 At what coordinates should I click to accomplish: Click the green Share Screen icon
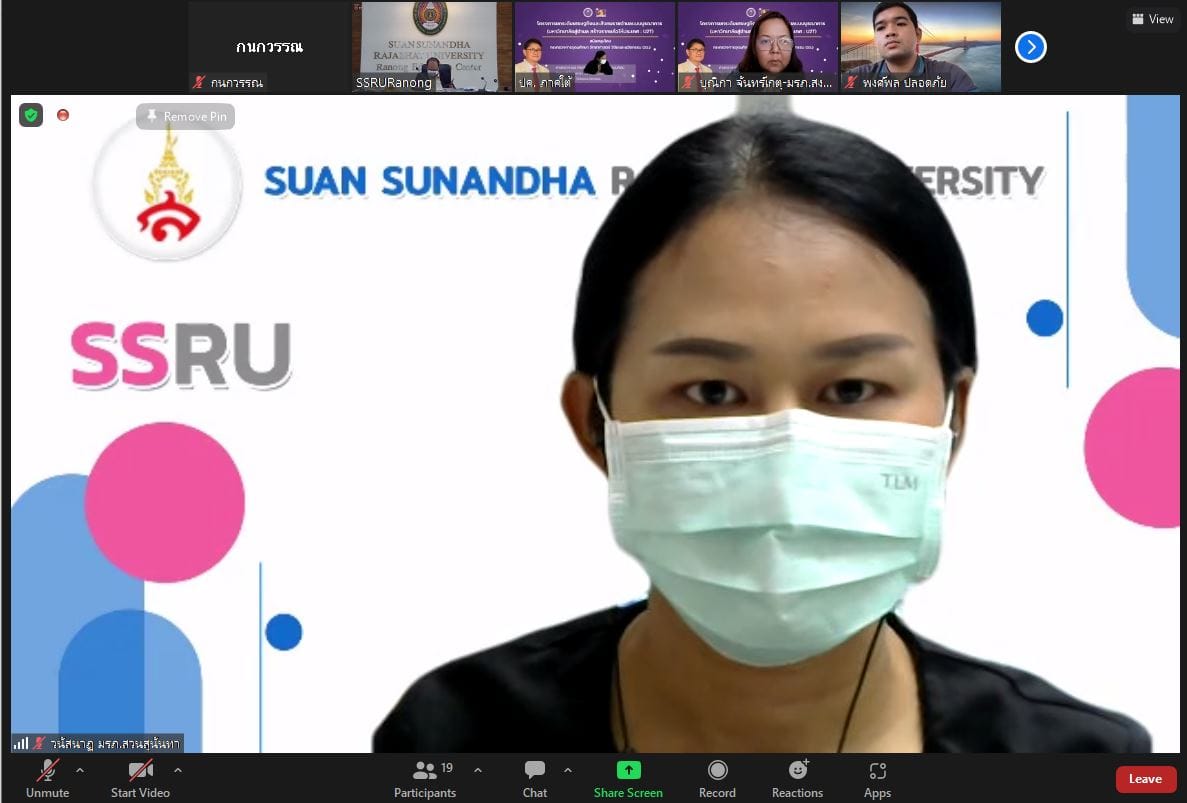628,770
